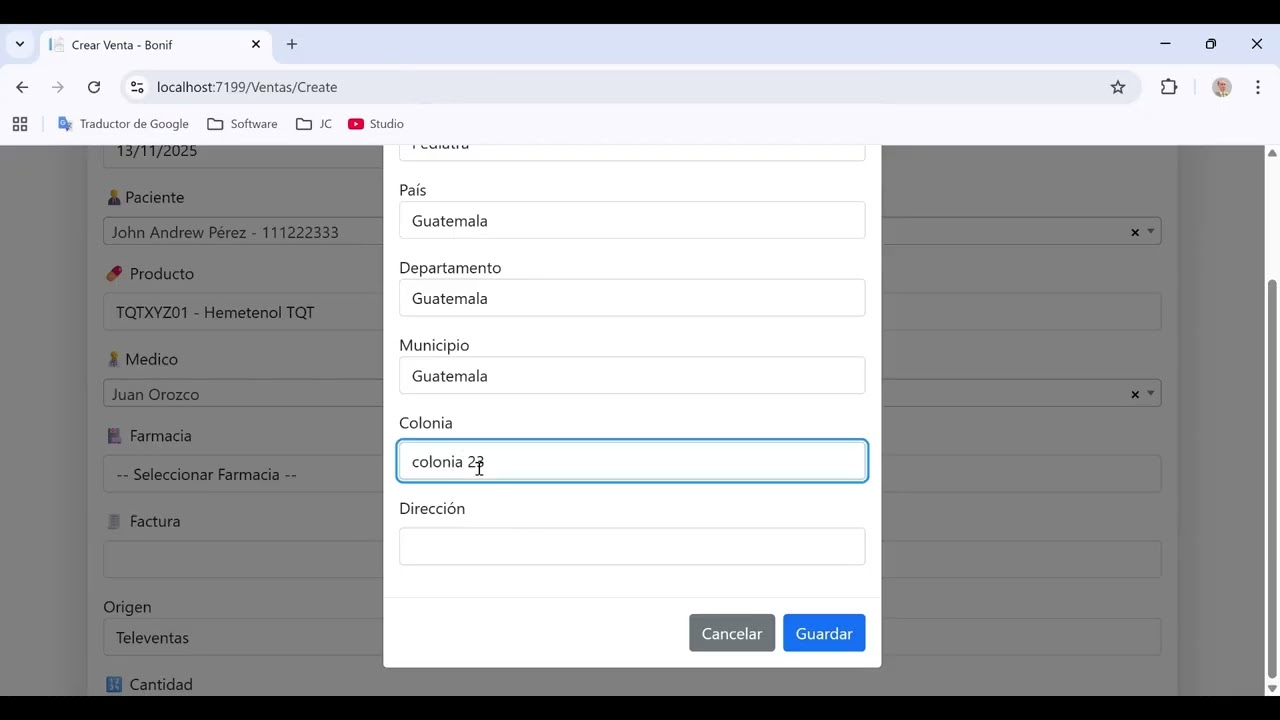Reload the current page
The width and height of the screenshot is (1280, 720).
point(94,87)
